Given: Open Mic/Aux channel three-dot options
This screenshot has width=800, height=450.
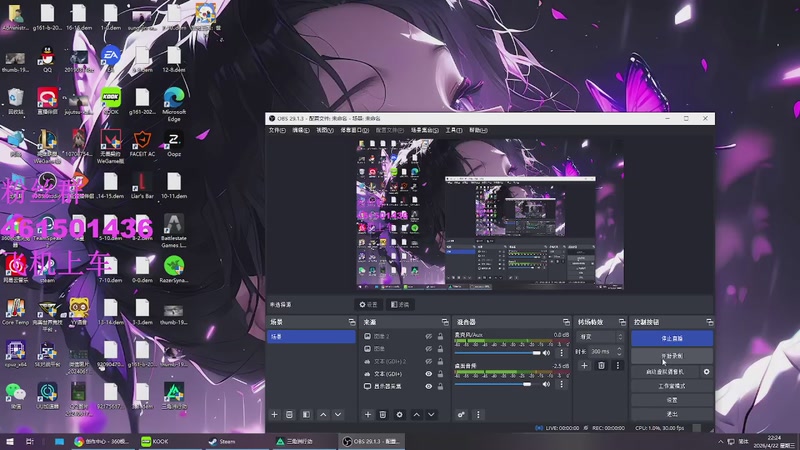Looking at the screenshot, I should point(562,353).
